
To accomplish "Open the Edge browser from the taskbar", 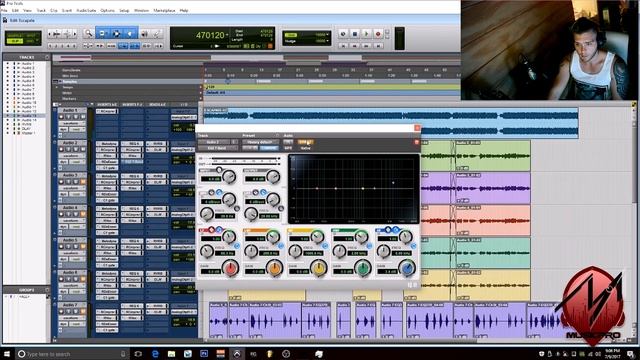I will coord(155,354).
